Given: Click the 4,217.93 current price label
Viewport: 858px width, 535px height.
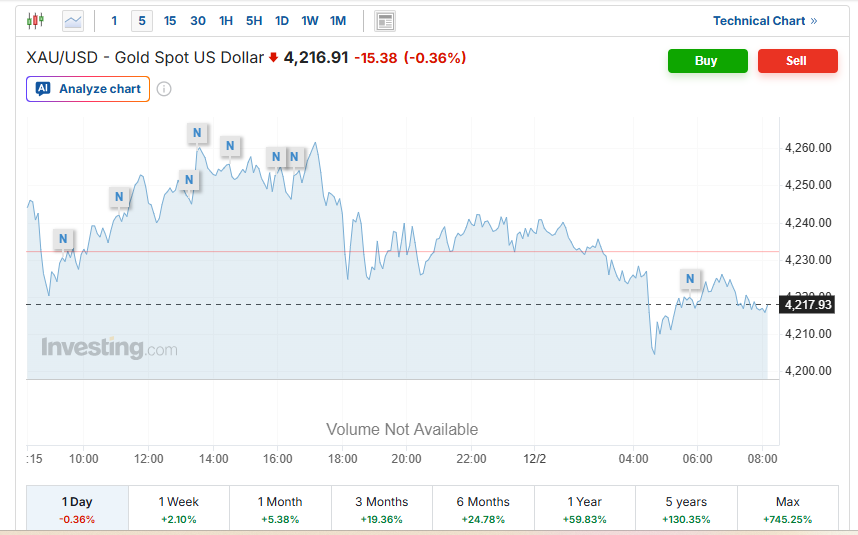Looking at the screenshot, I should click(808, 305).
